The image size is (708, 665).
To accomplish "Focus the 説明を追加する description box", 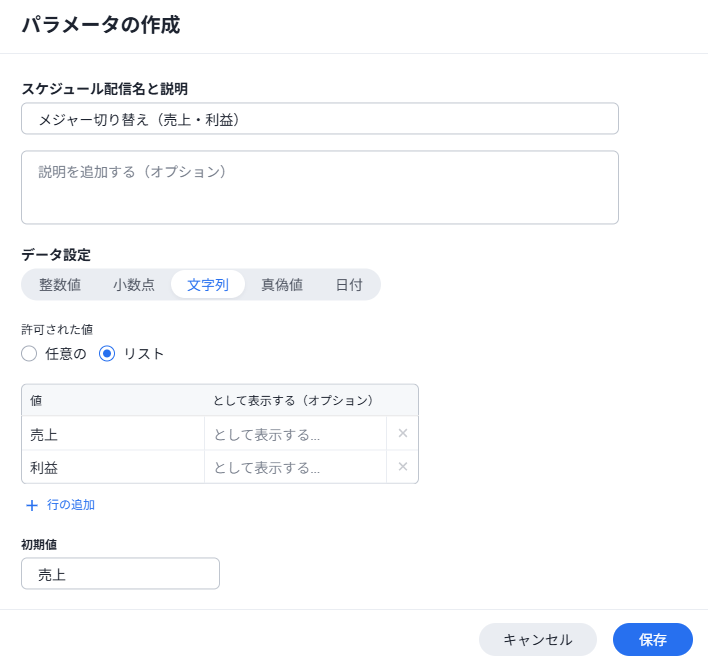I will pos(320,187).
